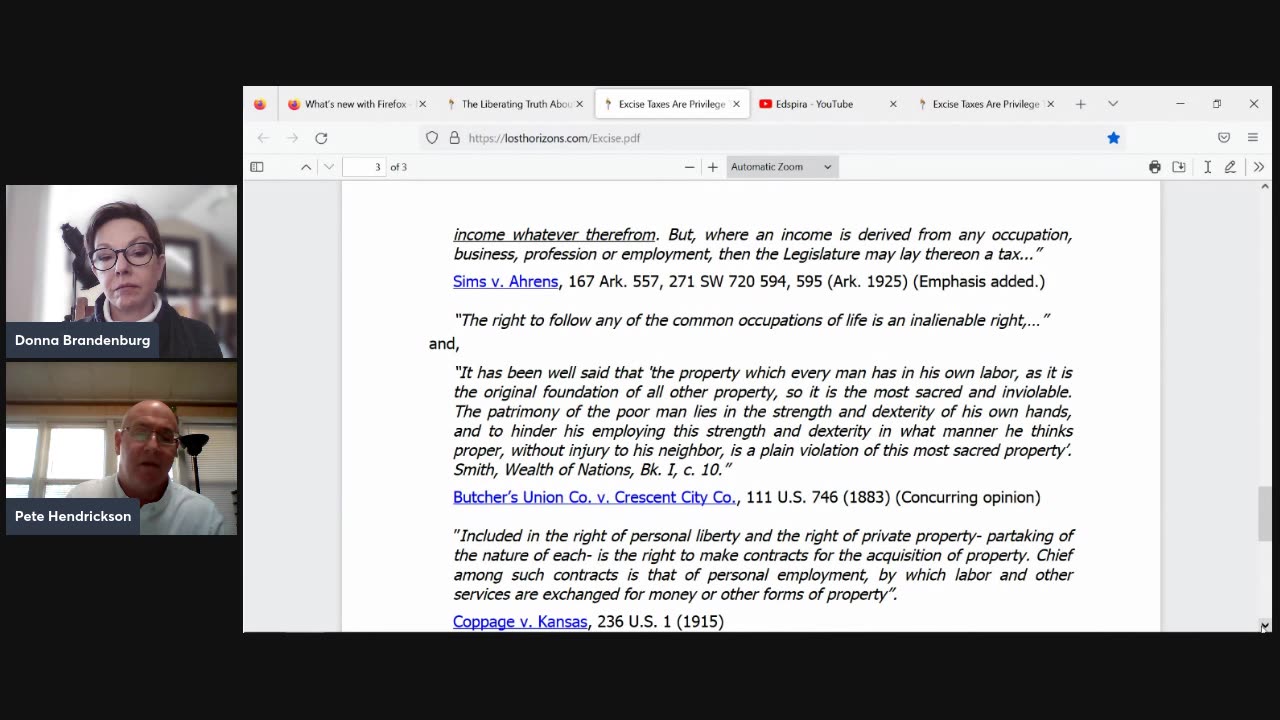
Task: Edit the PDF page number field
Action: pyautogui.click(x=364, y=167)
